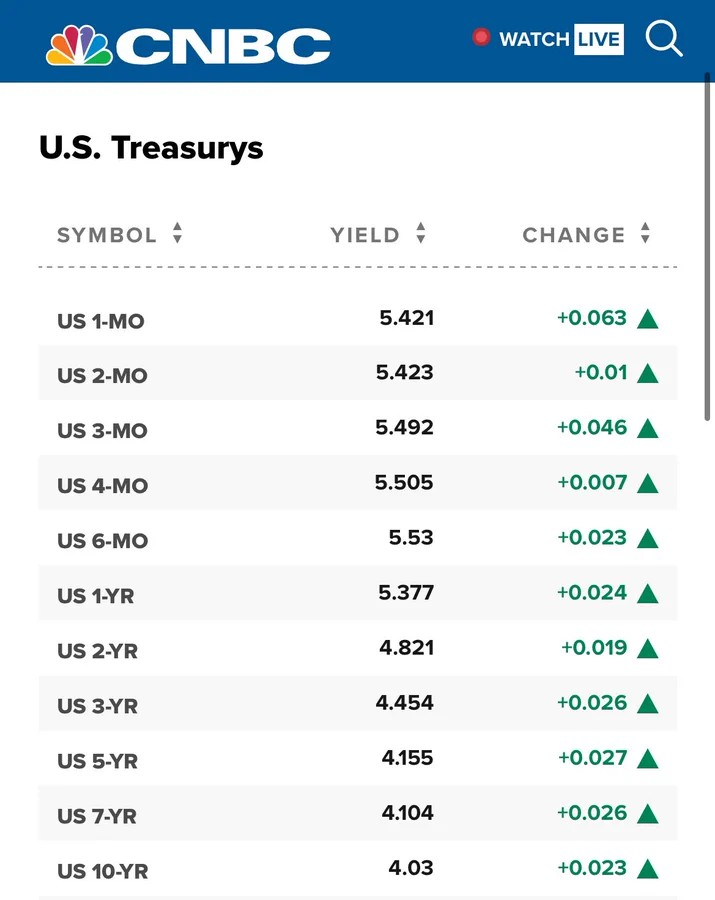
Task: Select the US 5-YR symbol row
Action: point(98,761)
